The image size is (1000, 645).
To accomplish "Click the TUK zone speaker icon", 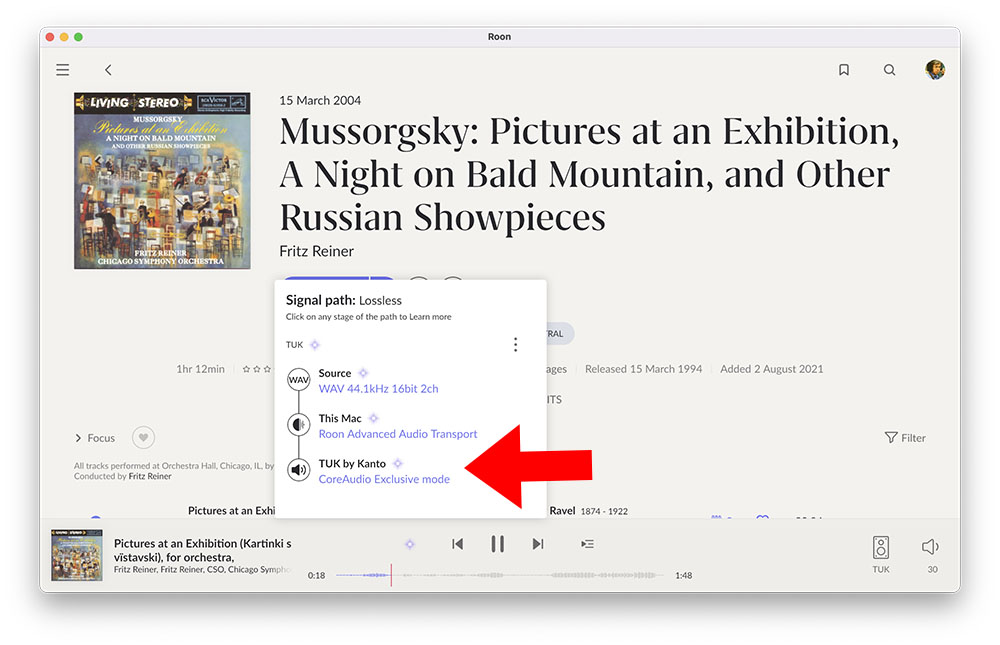I will [880, 547].
